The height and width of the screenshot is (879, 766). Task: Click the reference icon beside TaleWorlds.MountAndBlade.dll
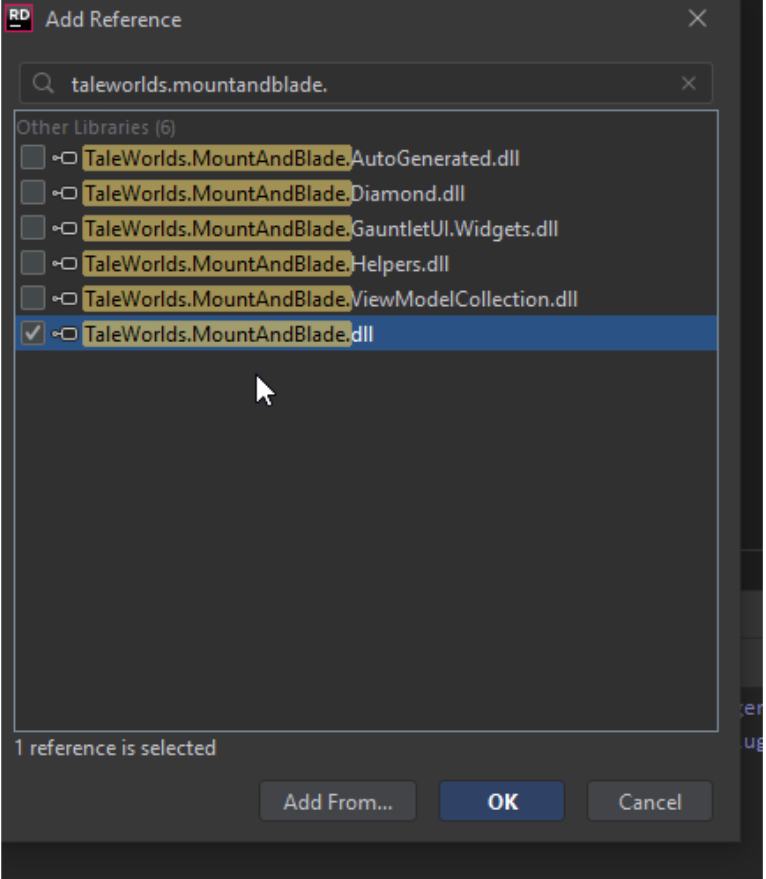coord(65,334)
